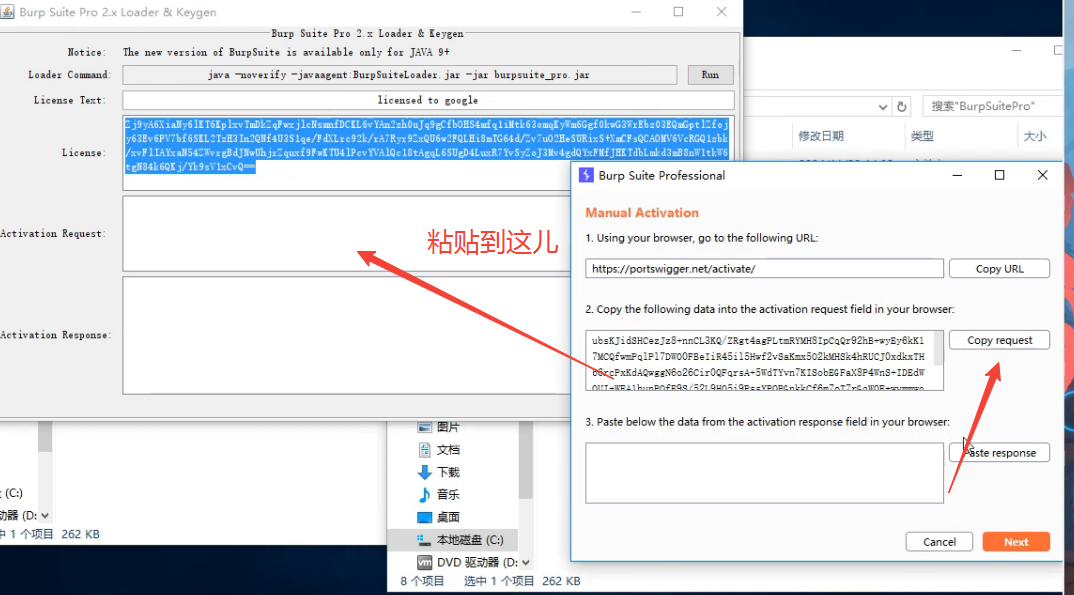Screen dimensions: 1074x595
Task: Click the portswigger.net activate URL field
Action: 764,268
